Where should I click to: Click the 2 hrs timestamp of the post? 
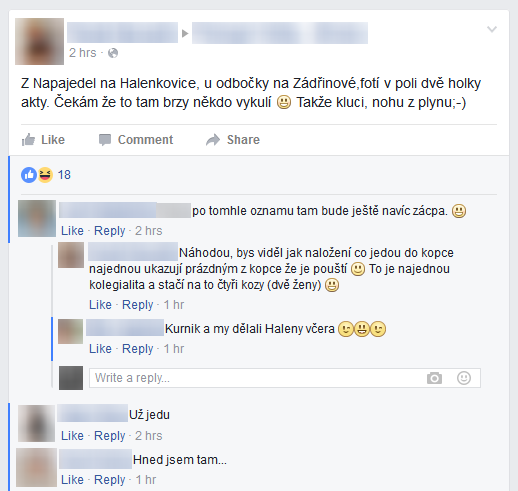coord(82,53)
